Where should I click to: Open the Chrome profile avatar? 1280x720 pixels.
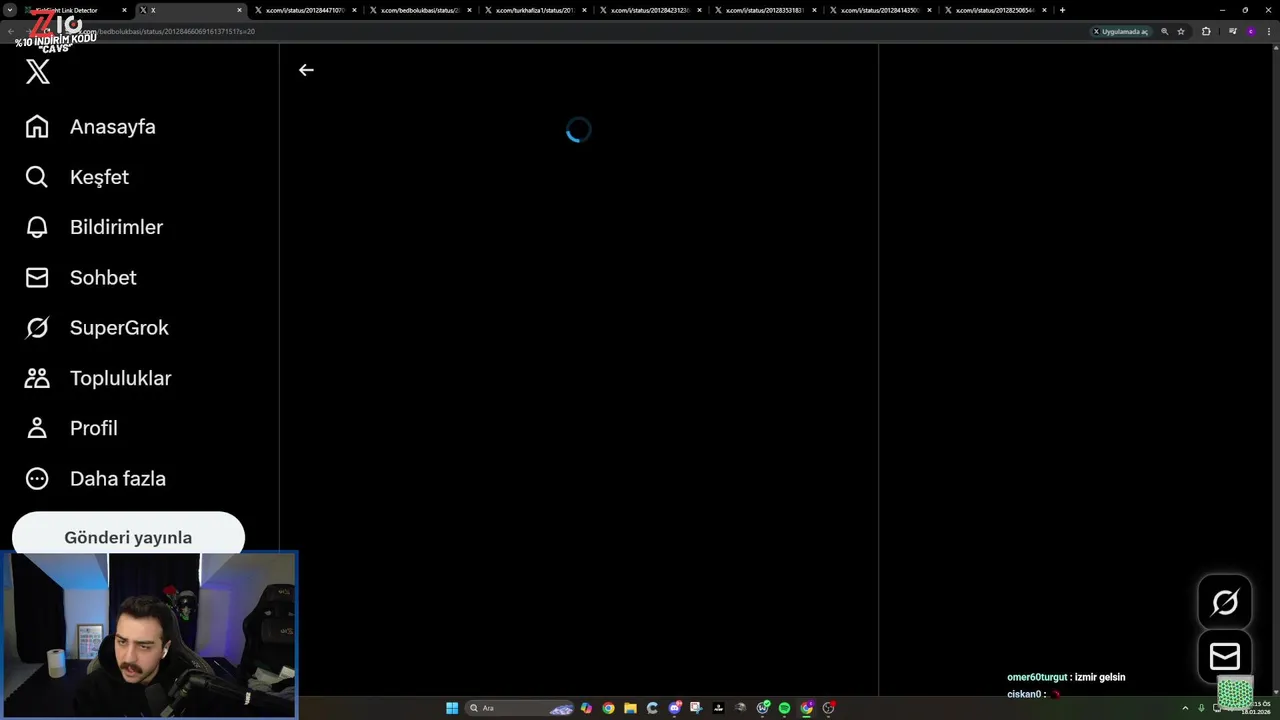(x=1250, y=31)
